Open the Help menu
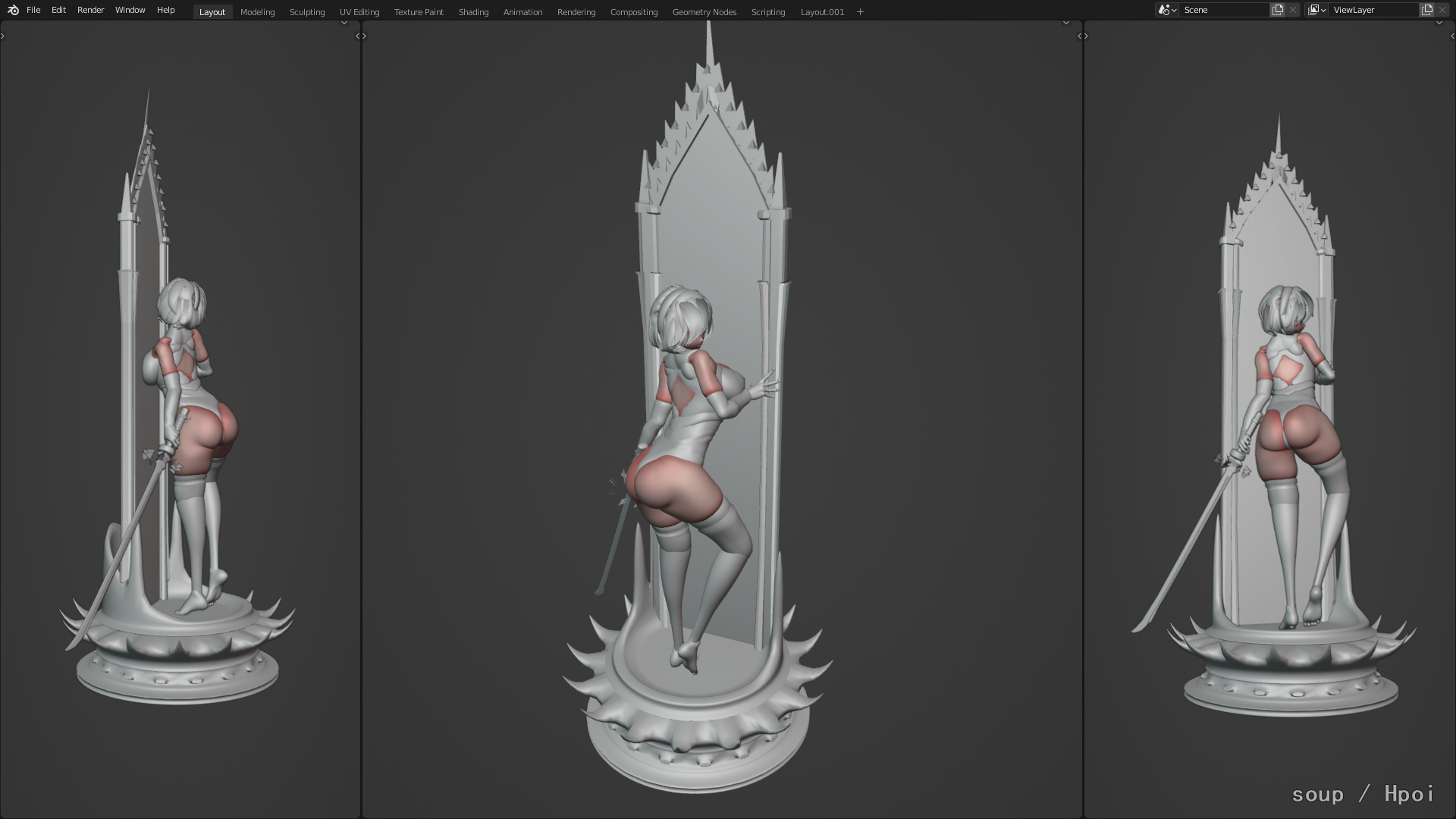This screenshot has height=819, width=1456. (165, 10)
